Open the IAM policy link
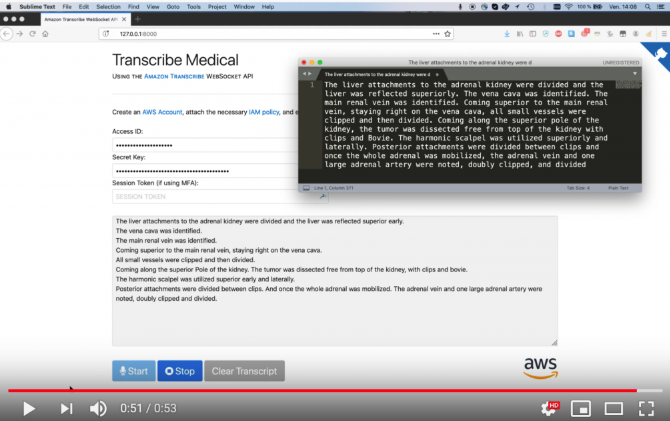Image resolution: width=670 pixels, height=421 pixels. [264, 112]
